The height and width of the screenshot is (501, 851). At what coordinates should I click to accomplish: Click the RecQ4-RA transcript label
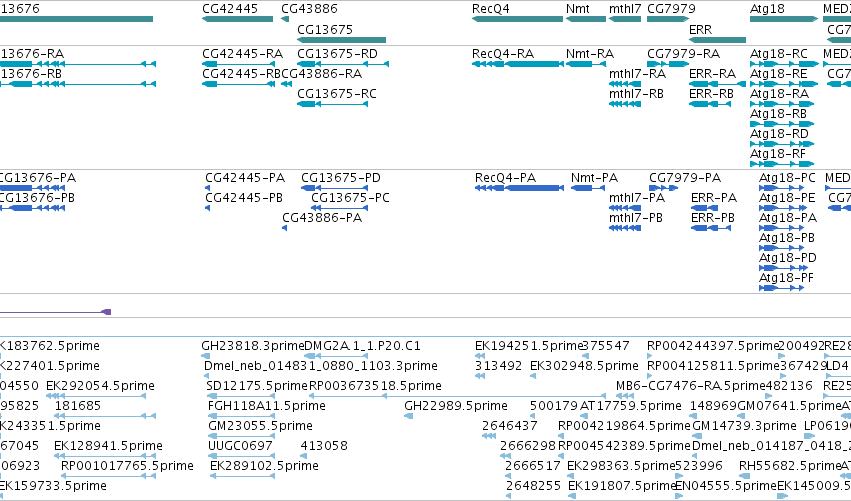(503, 54)
